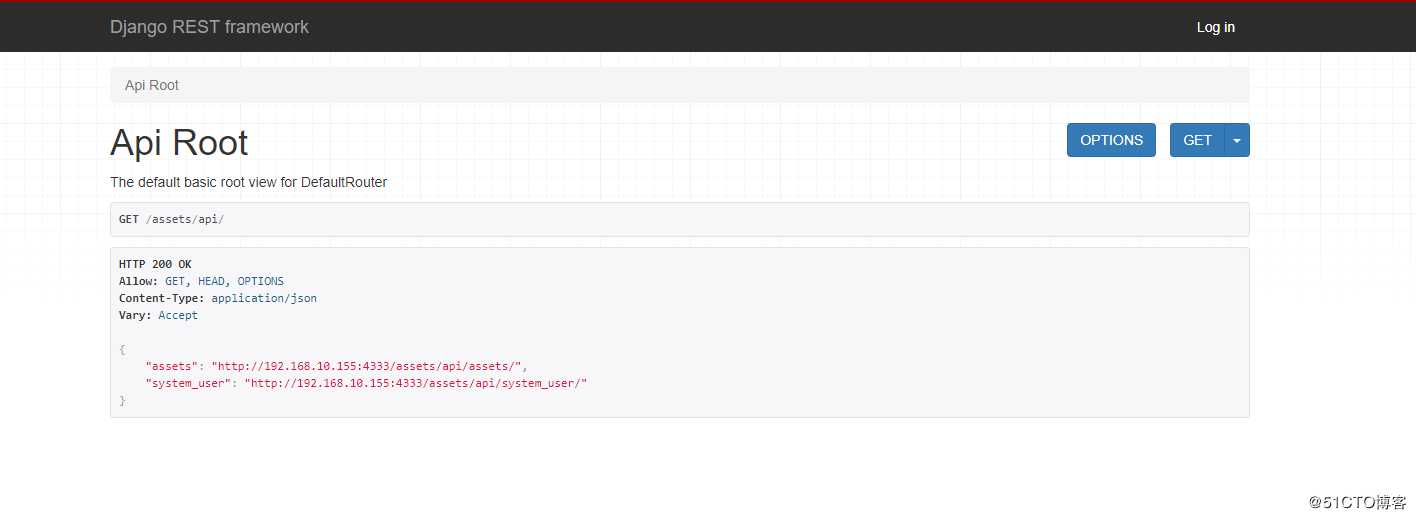Click the GET /assets/api/ request line
The height and width of the screenshot is (519, 1416).
click(x=171, y=219)
